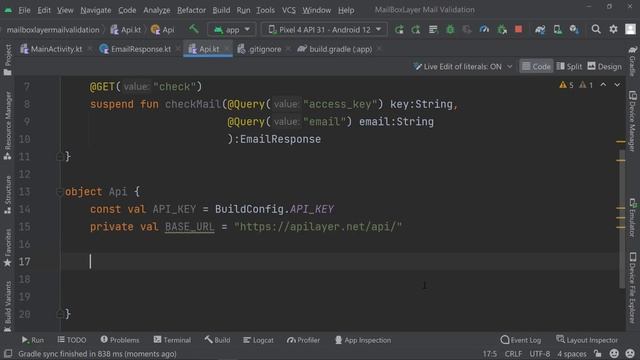Open the Device Manager toolbar icon
Screen dimensions: 640x360
click(x=557, y=29)
